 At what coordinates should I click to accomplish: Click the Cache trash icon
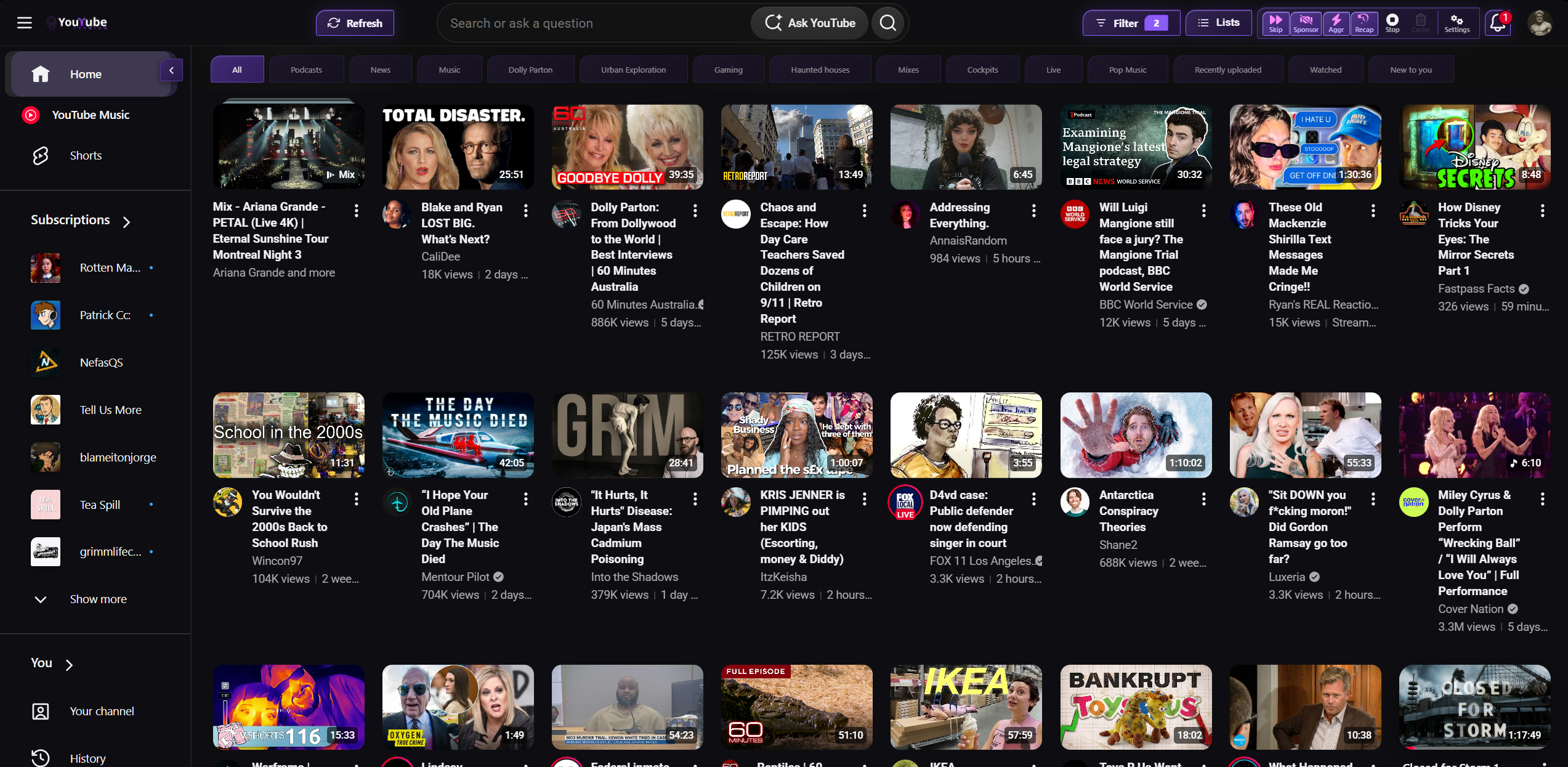1420,23
